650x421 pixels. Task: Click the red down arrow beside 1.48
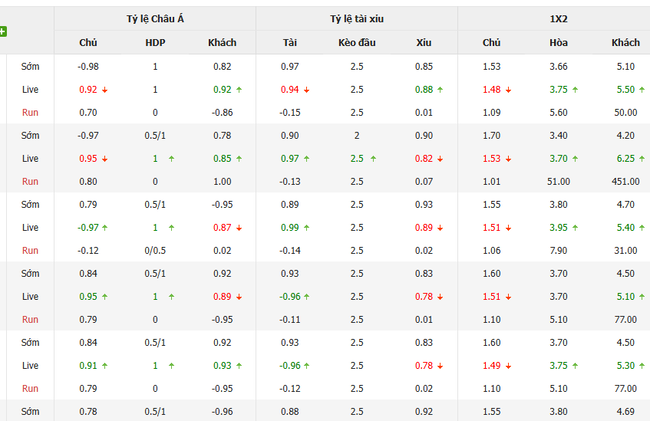(510, 89)
